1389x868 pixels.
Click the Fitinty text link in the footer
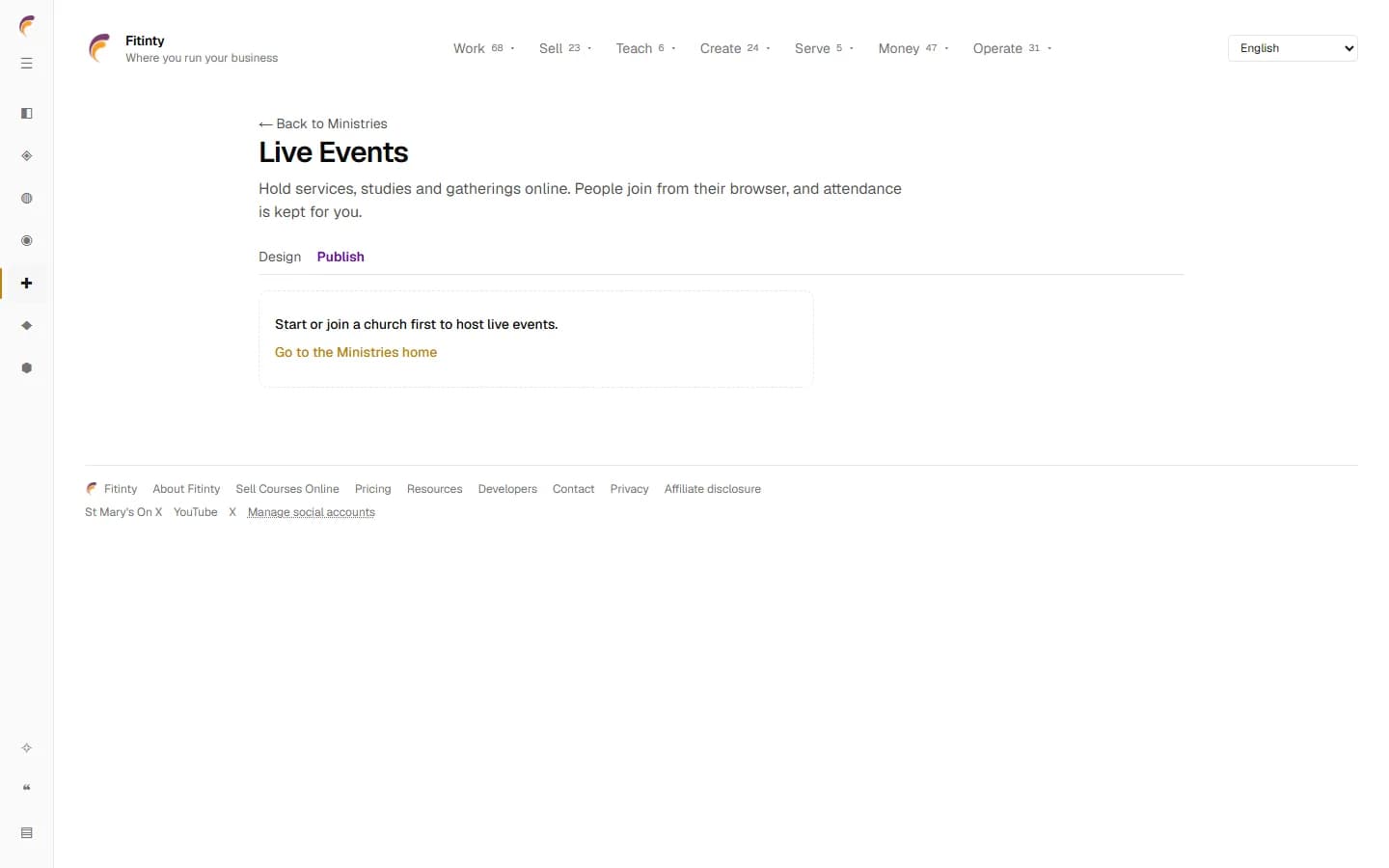[121, 489]
